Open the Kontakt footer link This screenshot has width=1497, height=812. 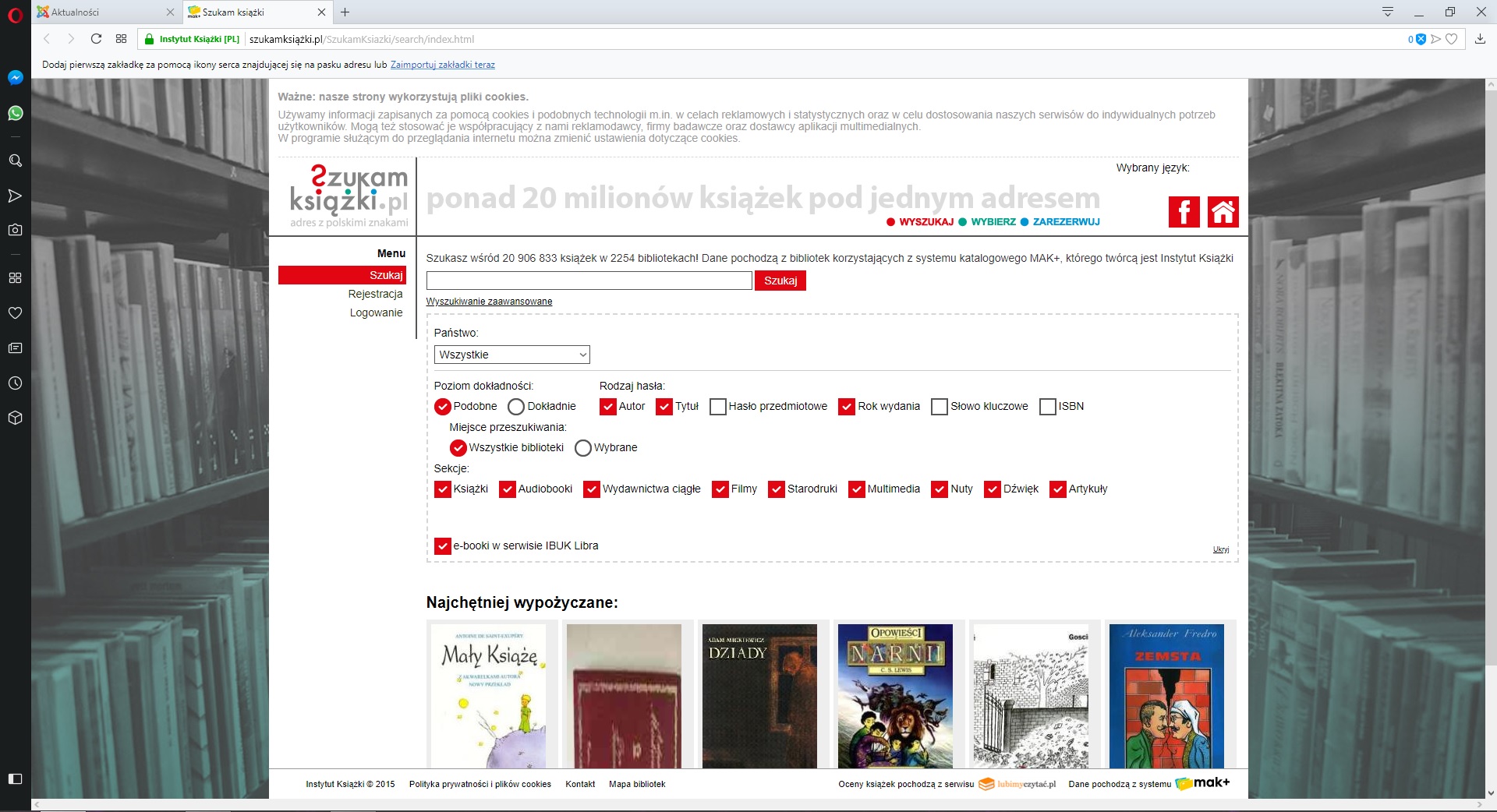(580, 784)
